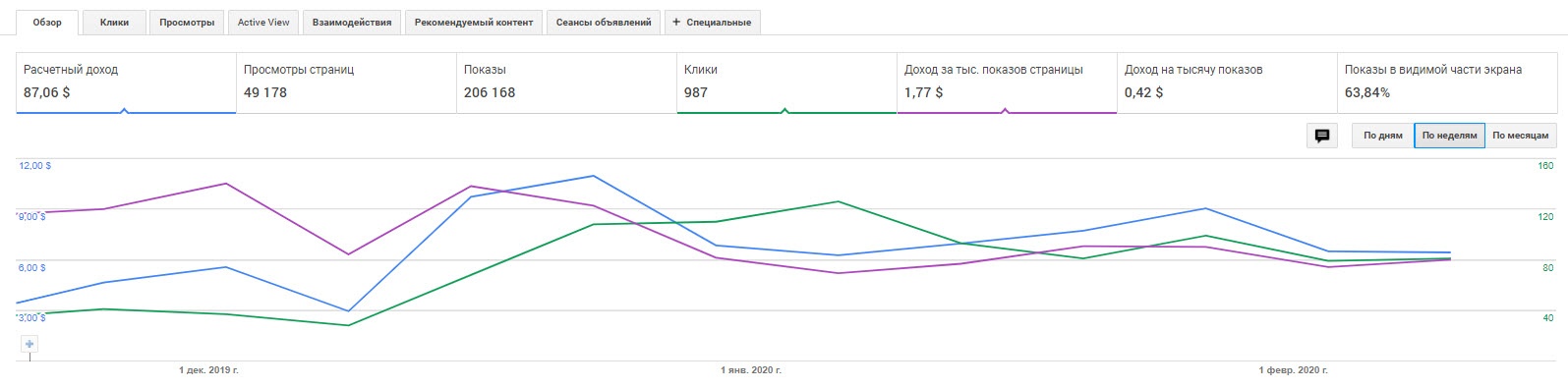The height and width of the screenshot is (388, 1568).
Task: Select Доход на тысячу показов card
Action: click(x=1227, y=83)
